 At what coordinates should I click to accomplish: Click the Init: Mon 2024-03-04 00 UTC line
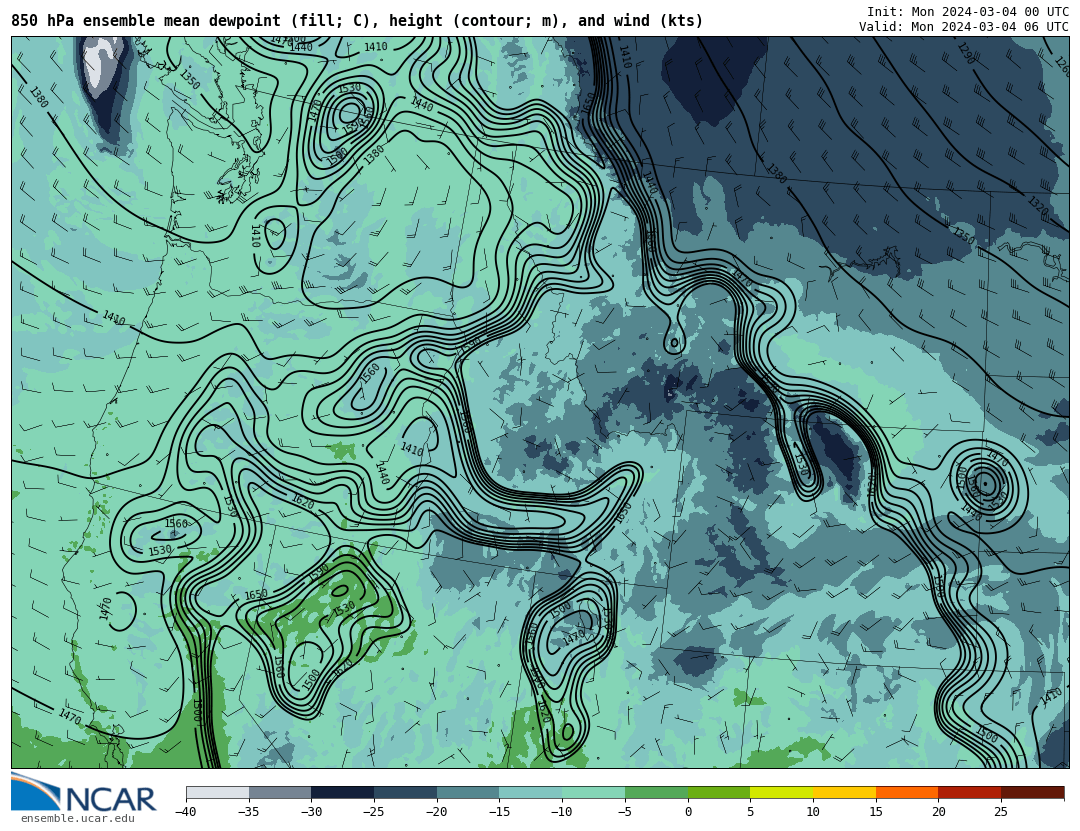[968, 12]
